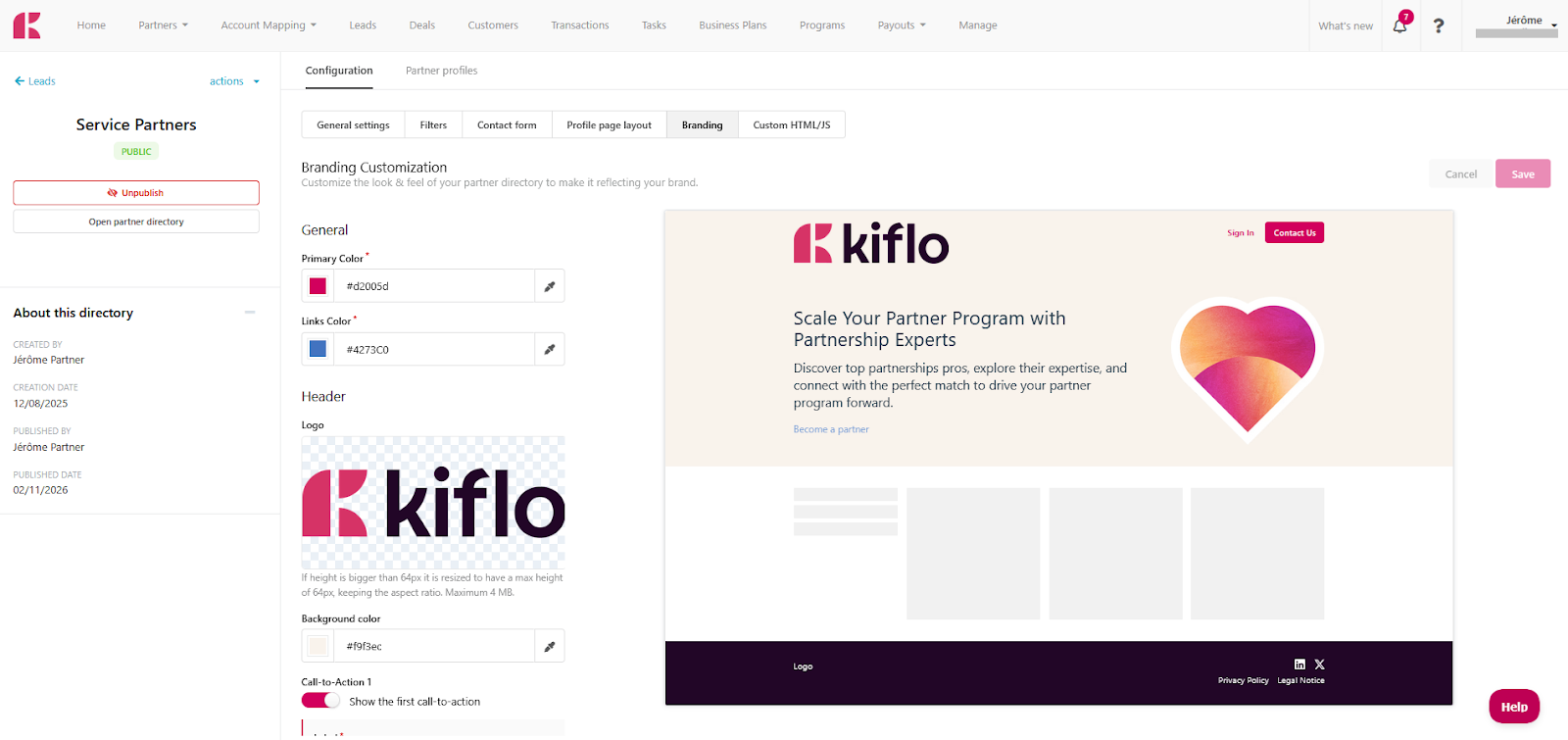Click the PUBLIC status badge
This screenshot has height=740, width=1568.
point(136,152)
